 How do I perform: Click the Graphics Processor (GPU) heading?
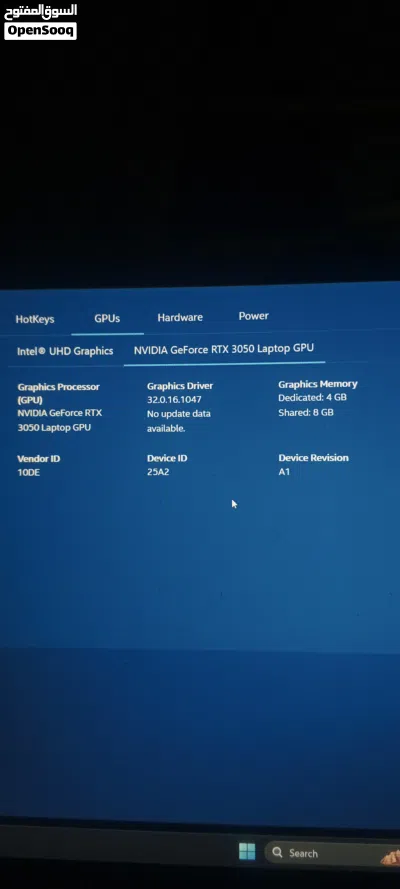(58, 393)
